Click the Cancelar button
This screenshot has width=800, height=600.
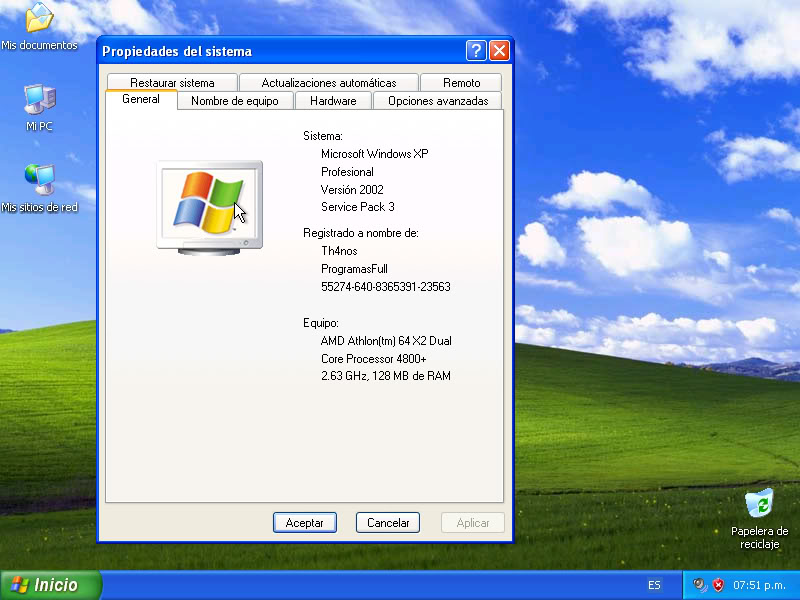[387, 522]
